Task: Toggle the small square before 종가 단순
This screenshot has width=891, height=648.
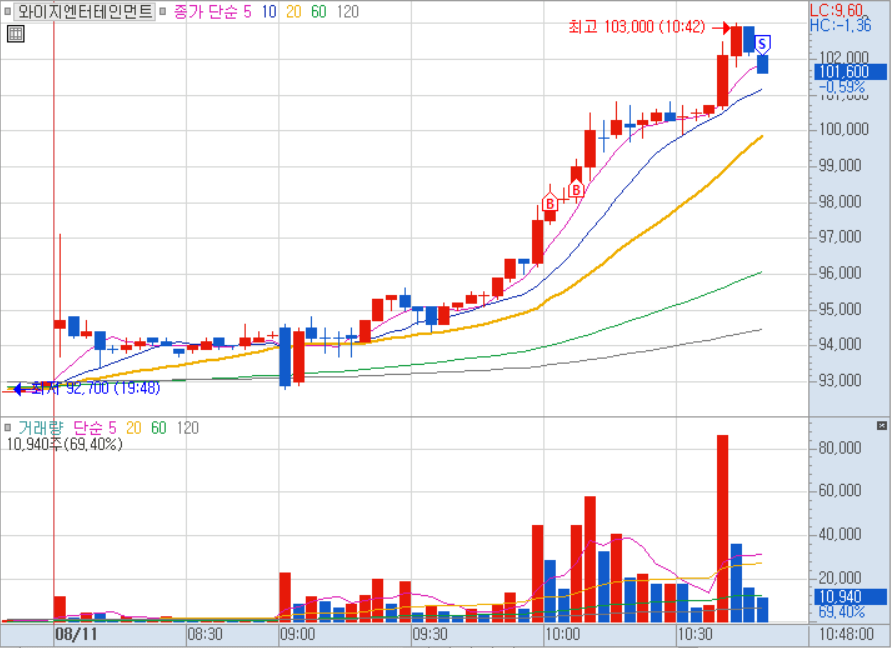Action: click(164, 12)
